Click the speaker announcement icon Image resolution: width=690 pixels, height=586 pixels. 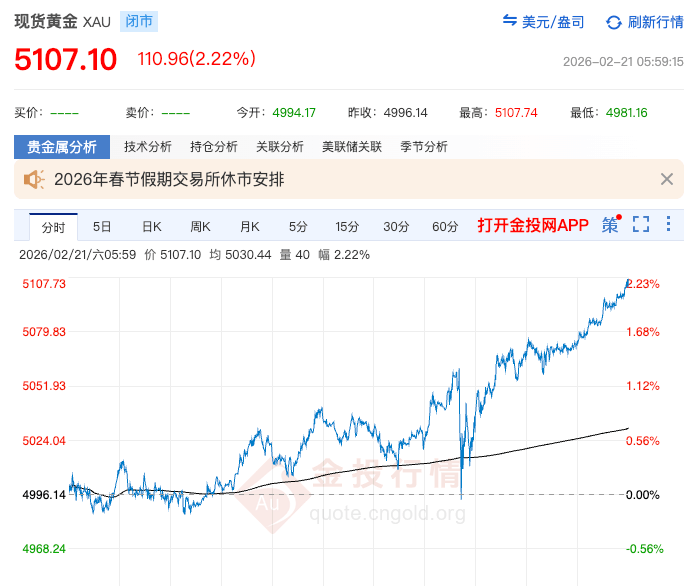tap(35, 180)
